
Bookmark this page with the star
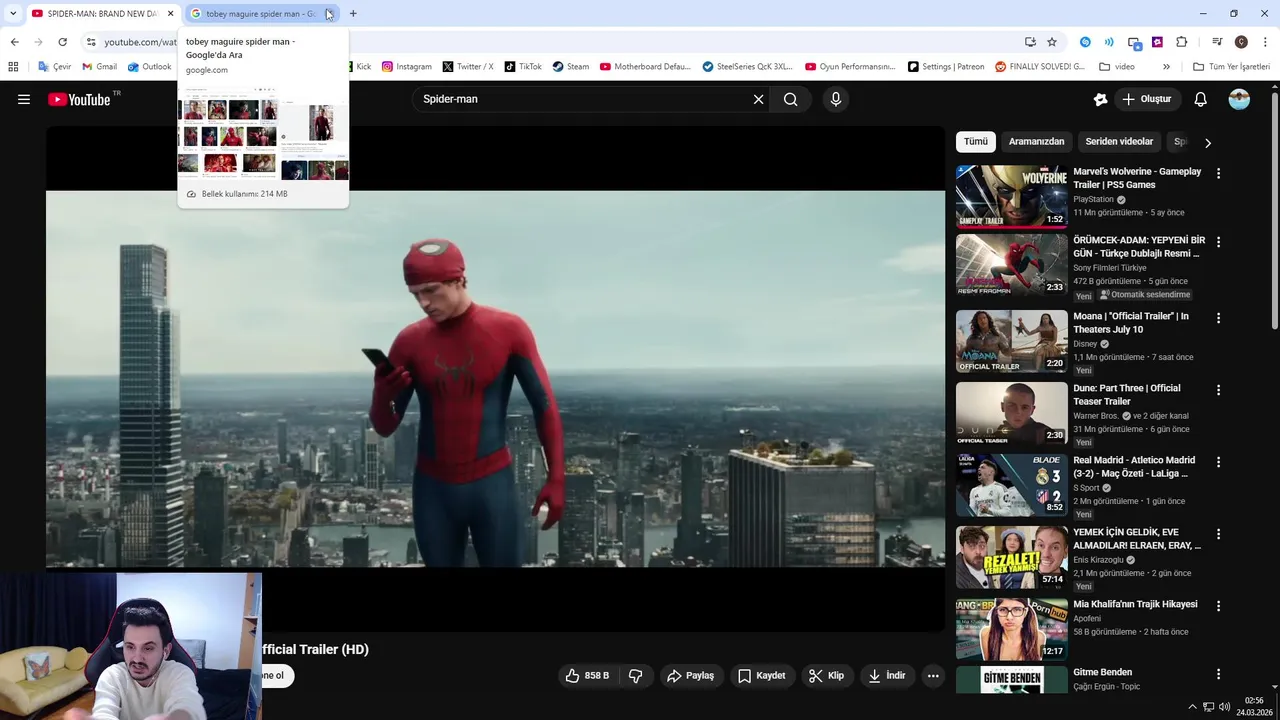1052,42
